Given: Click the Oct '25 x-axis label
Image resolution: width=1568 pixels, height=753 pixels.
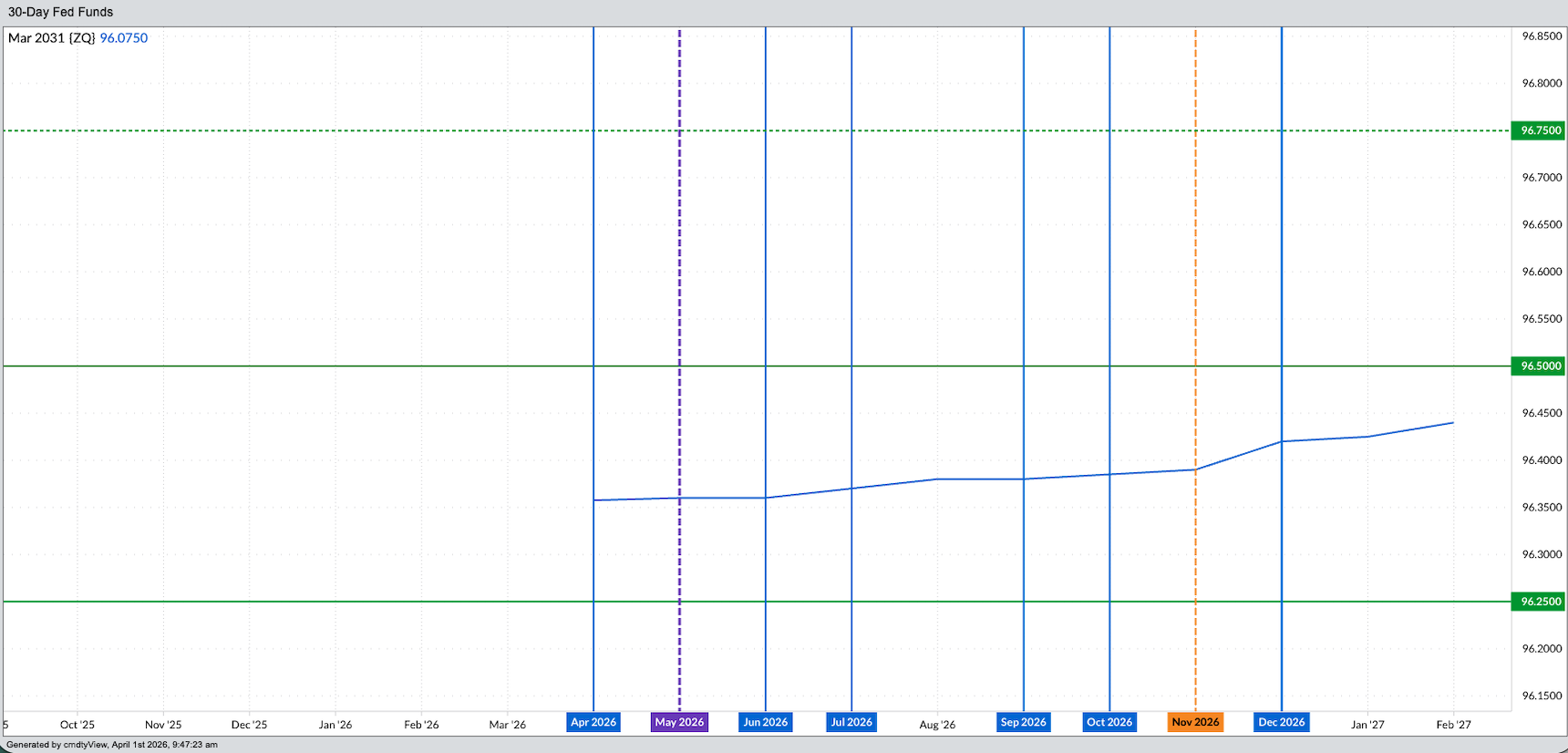Looking at the screenshot, I should coord(77,725).
